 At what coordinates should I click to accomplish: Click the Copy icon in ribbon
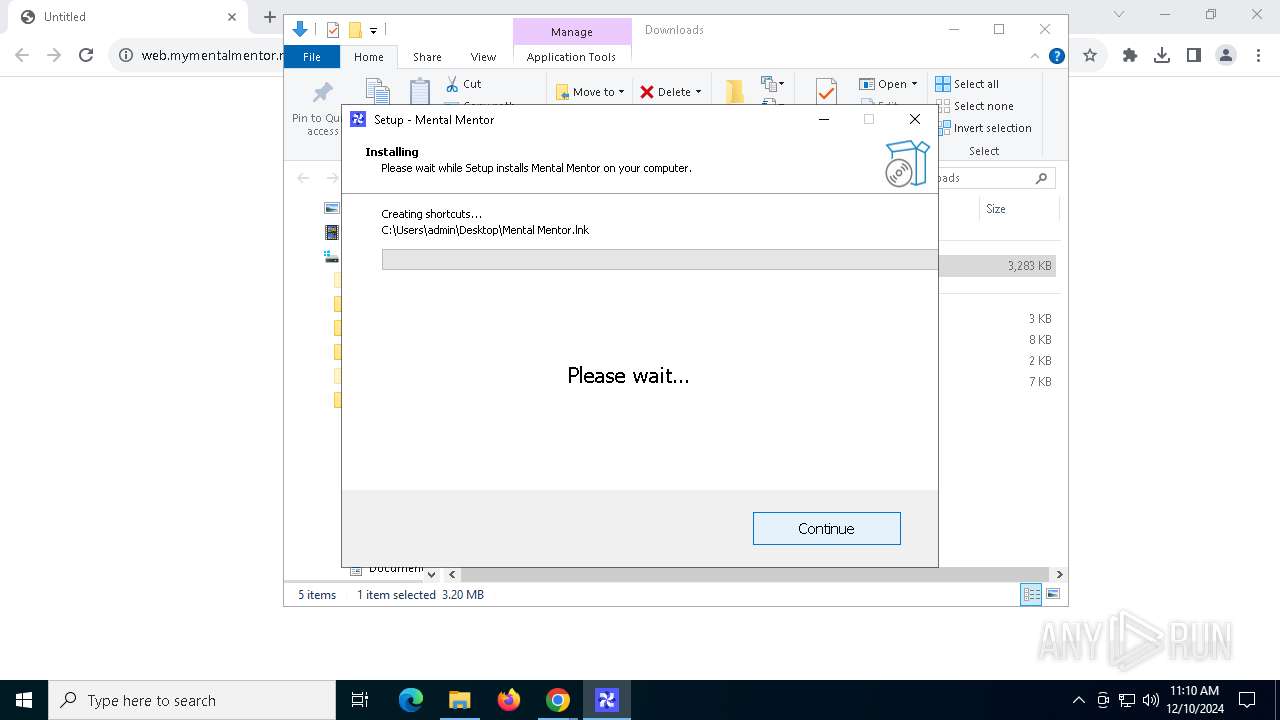point(377,90)
